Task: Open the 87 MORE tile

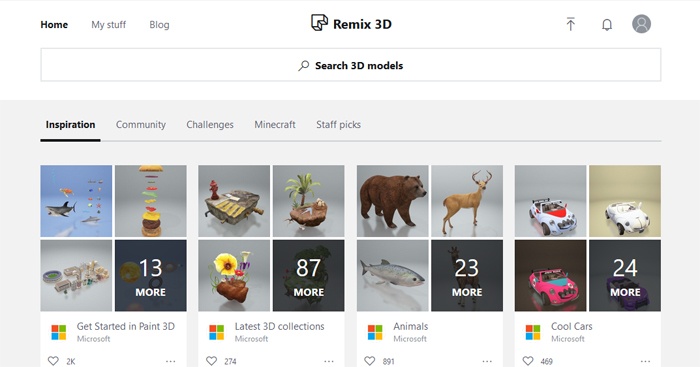Action: [308, 275]
